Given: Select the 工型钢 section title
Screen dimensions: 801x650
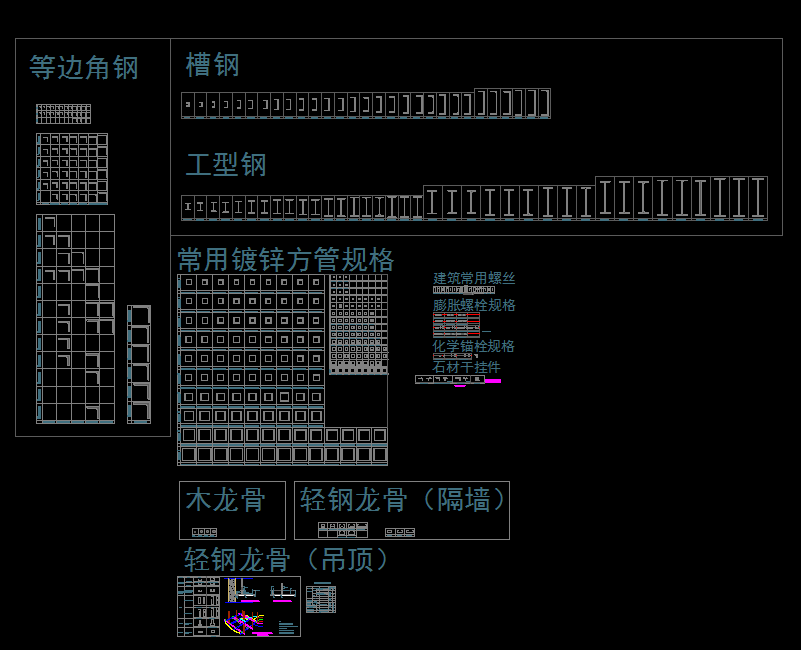Looking at the screenshot, I should 225,165.
